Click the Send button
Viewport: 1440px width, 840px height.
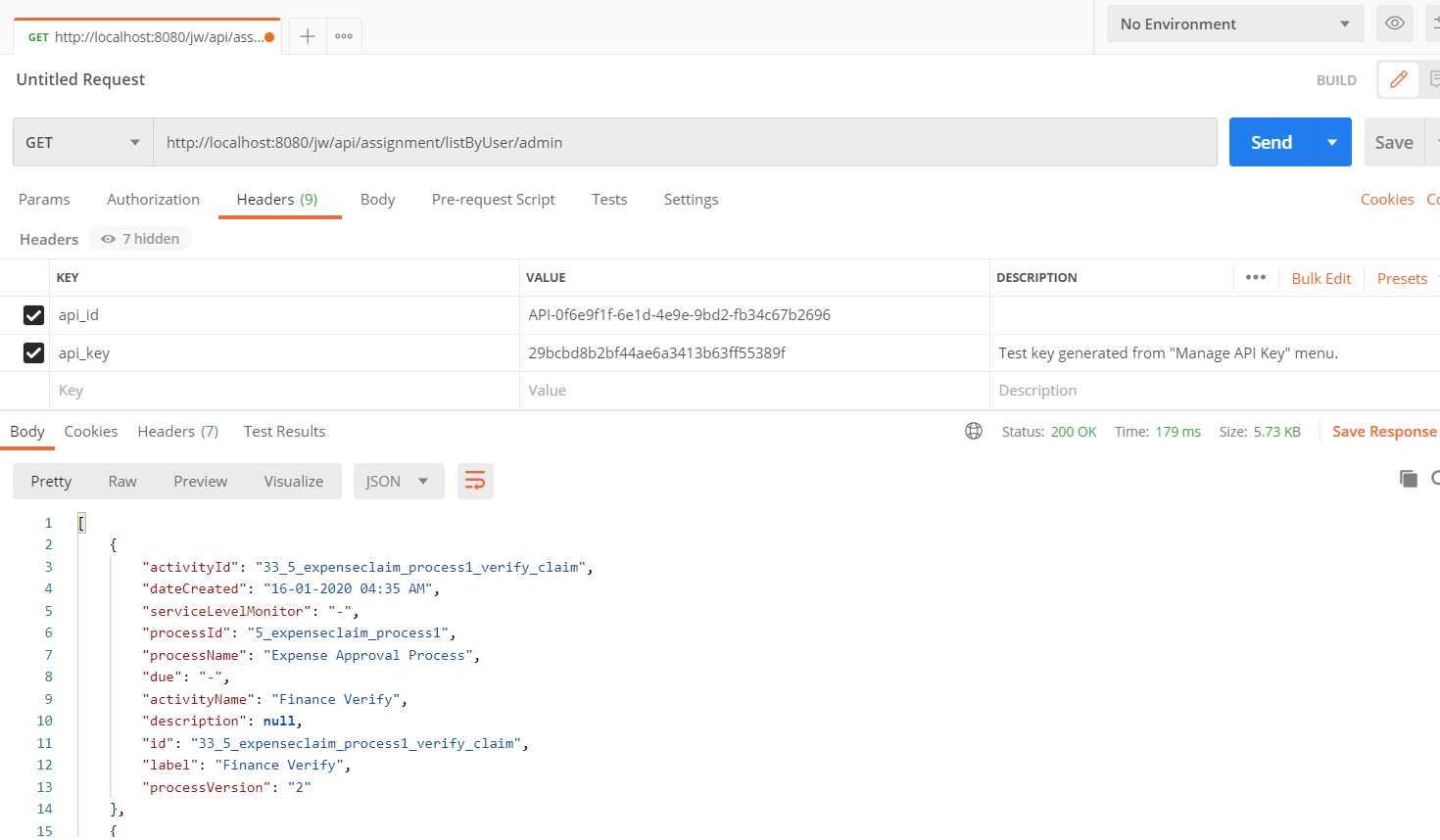click(x=1270, y=141)
